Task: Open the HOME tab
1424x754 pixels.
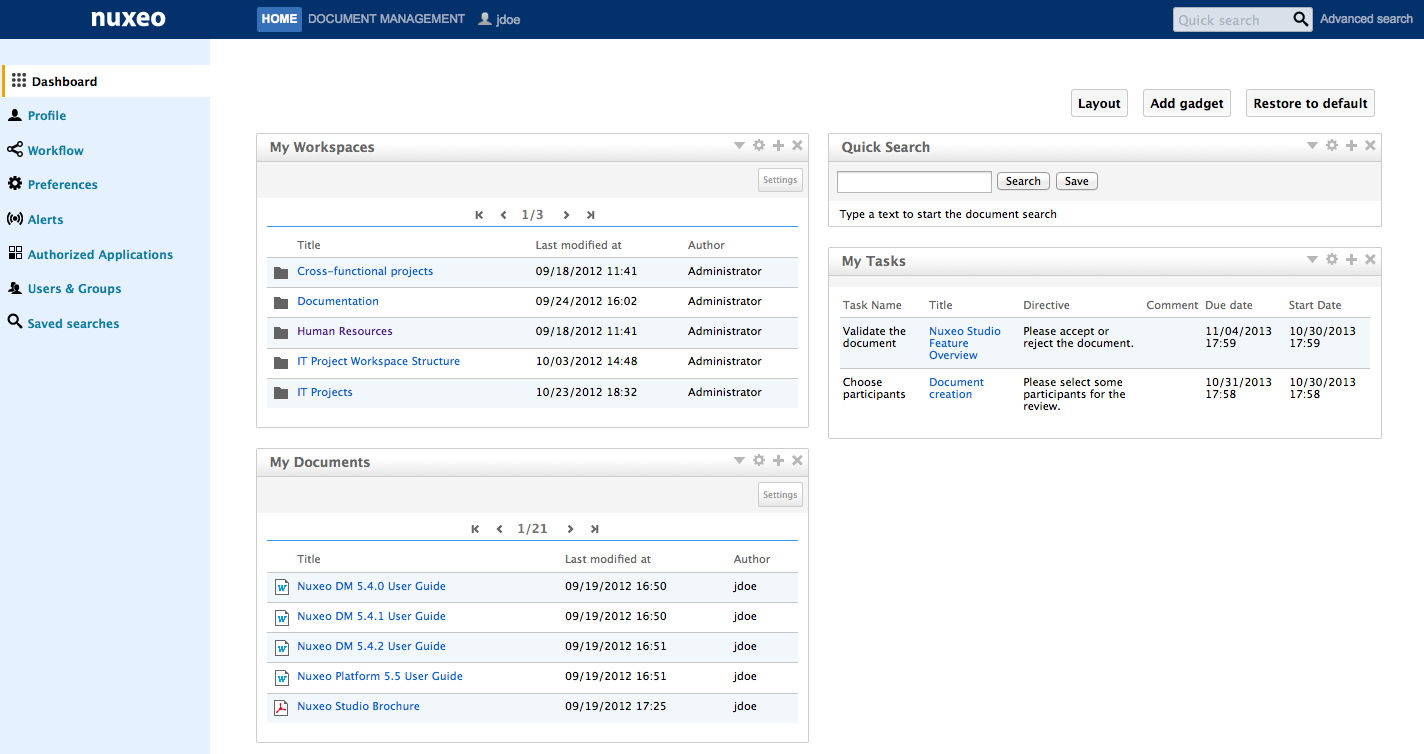Action: point(279,19)
